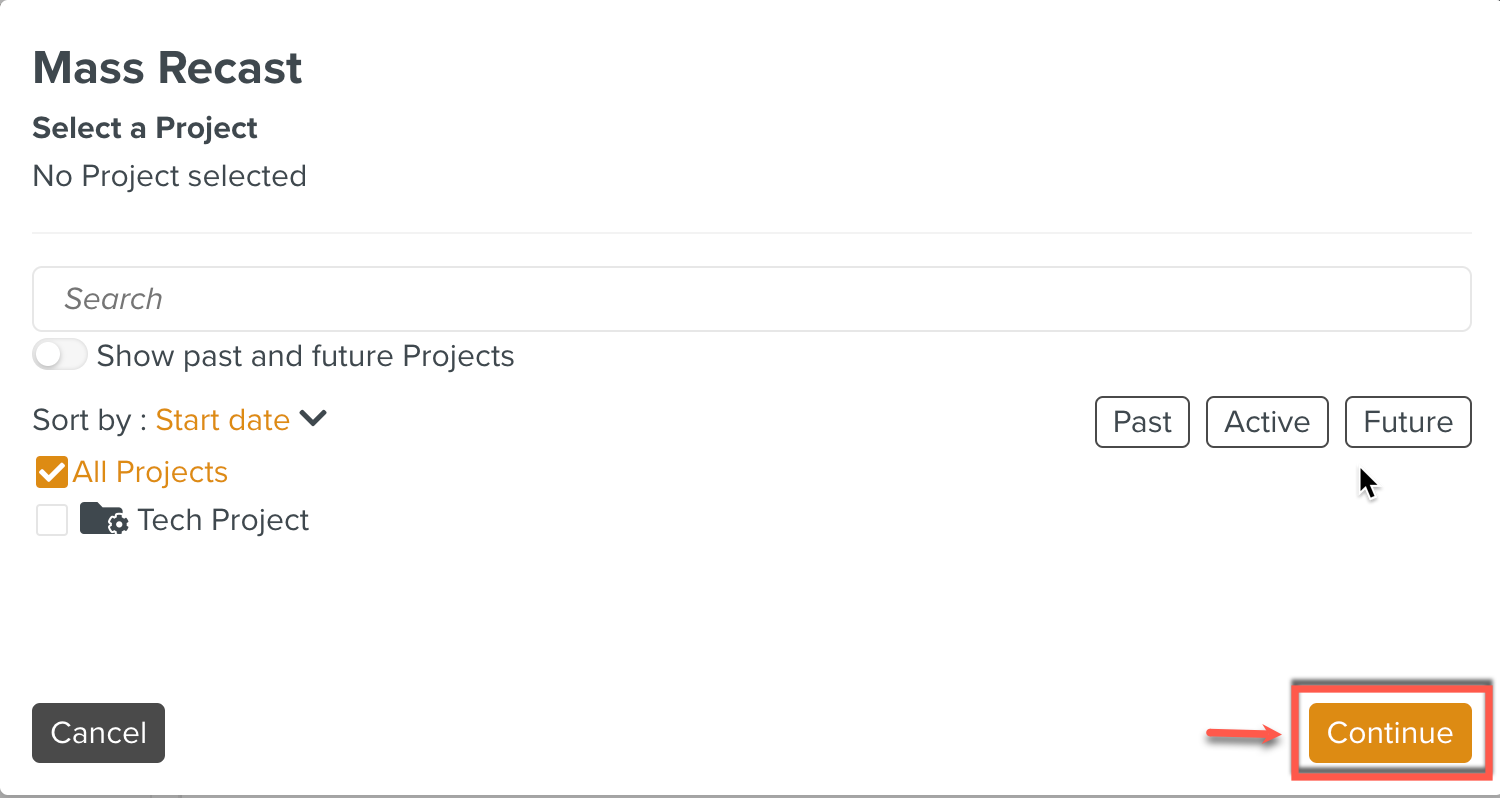
Task: Click the Select a Project heading
Action: pyautogui.click(x=145, y=128)
